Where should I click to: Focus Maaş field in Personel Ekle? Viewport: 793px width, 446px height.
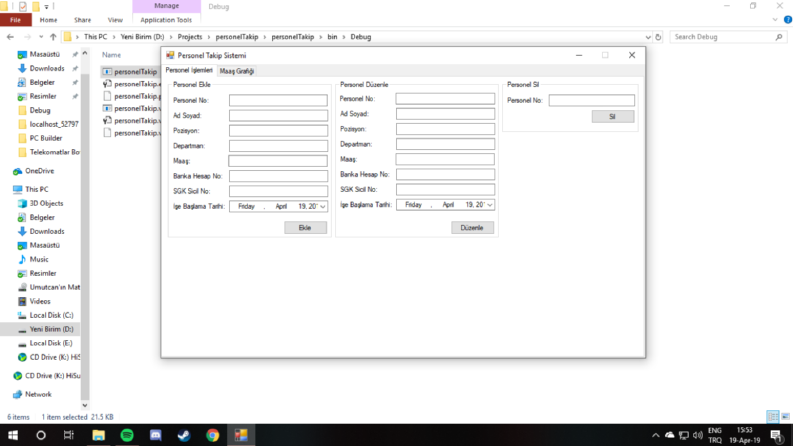(278, 161)
